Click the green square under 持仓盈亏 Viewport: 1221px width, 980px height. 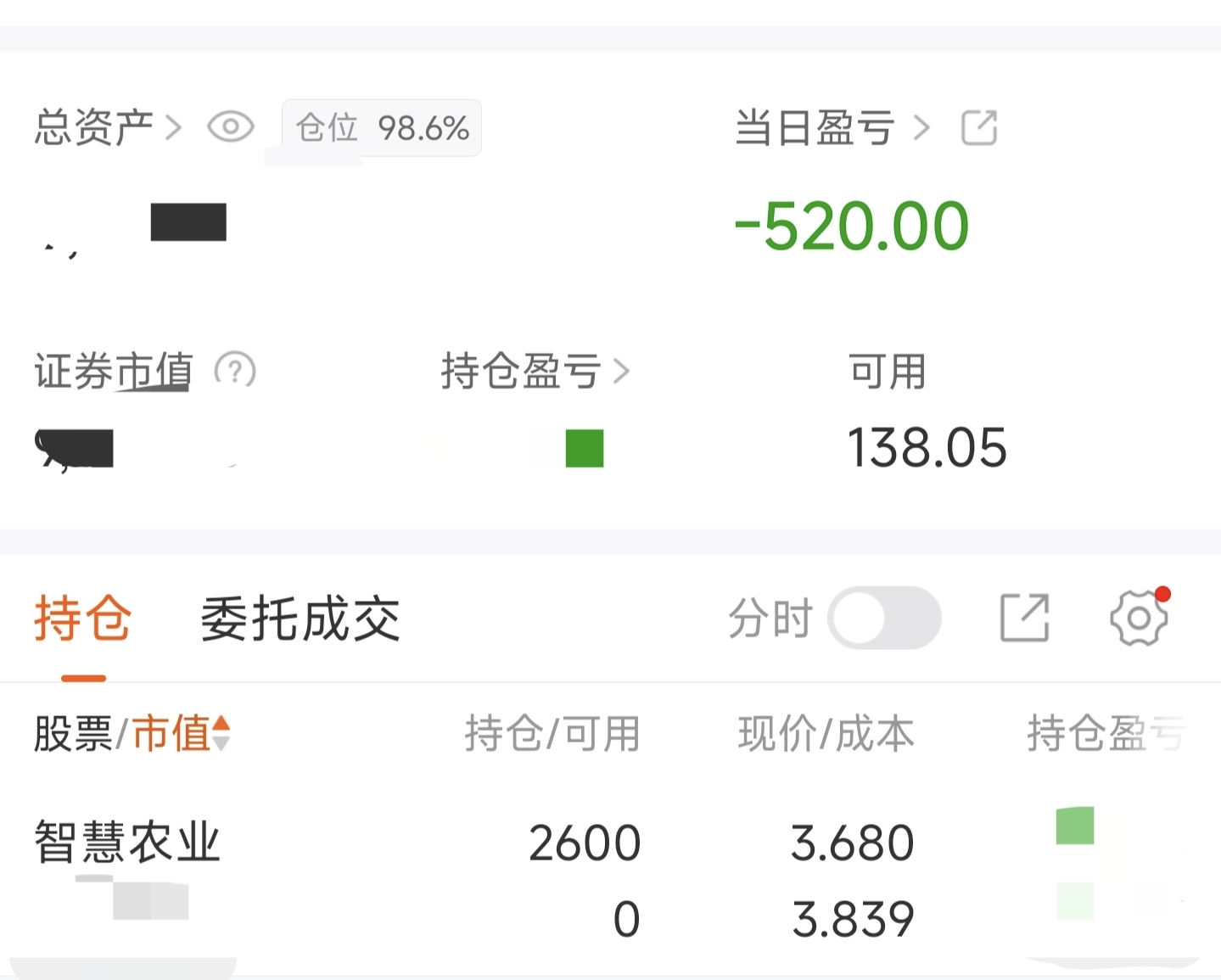(x=585, y=448)
